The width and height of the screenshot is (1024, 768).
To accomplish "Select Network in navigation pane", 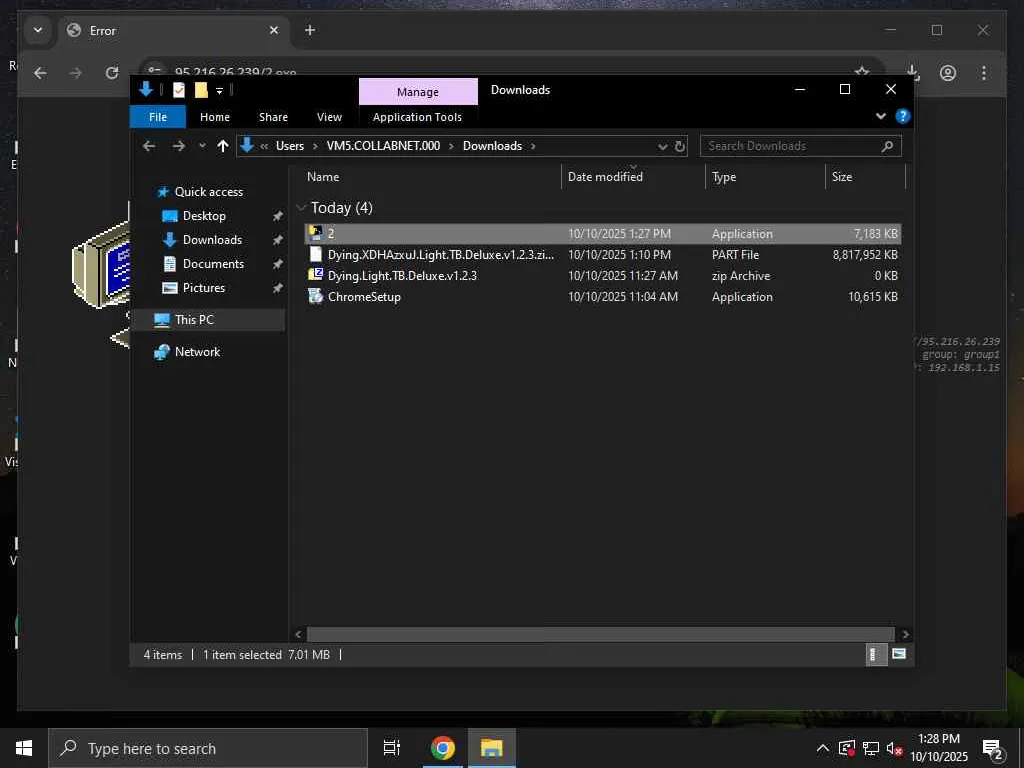I will [x=197, y=352].
